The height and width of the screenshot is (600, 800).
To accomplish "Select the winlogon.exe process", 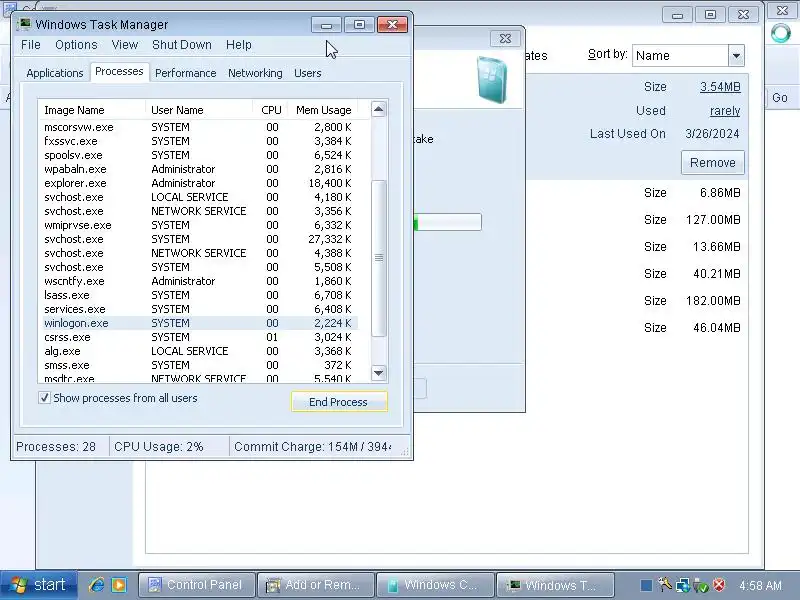I will point(198,323).
